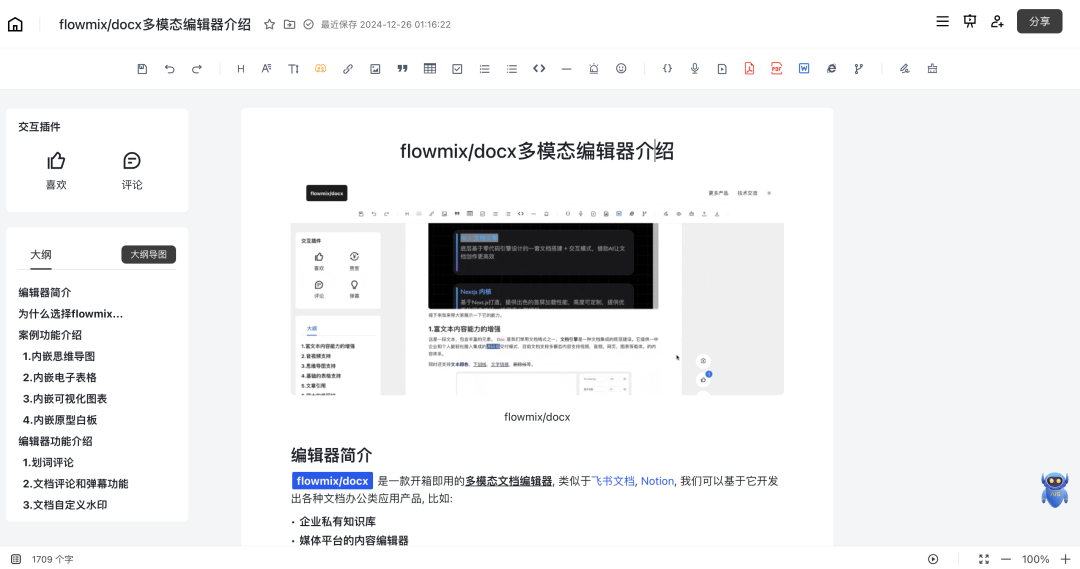Click the curly braces icon

[667, 69]
